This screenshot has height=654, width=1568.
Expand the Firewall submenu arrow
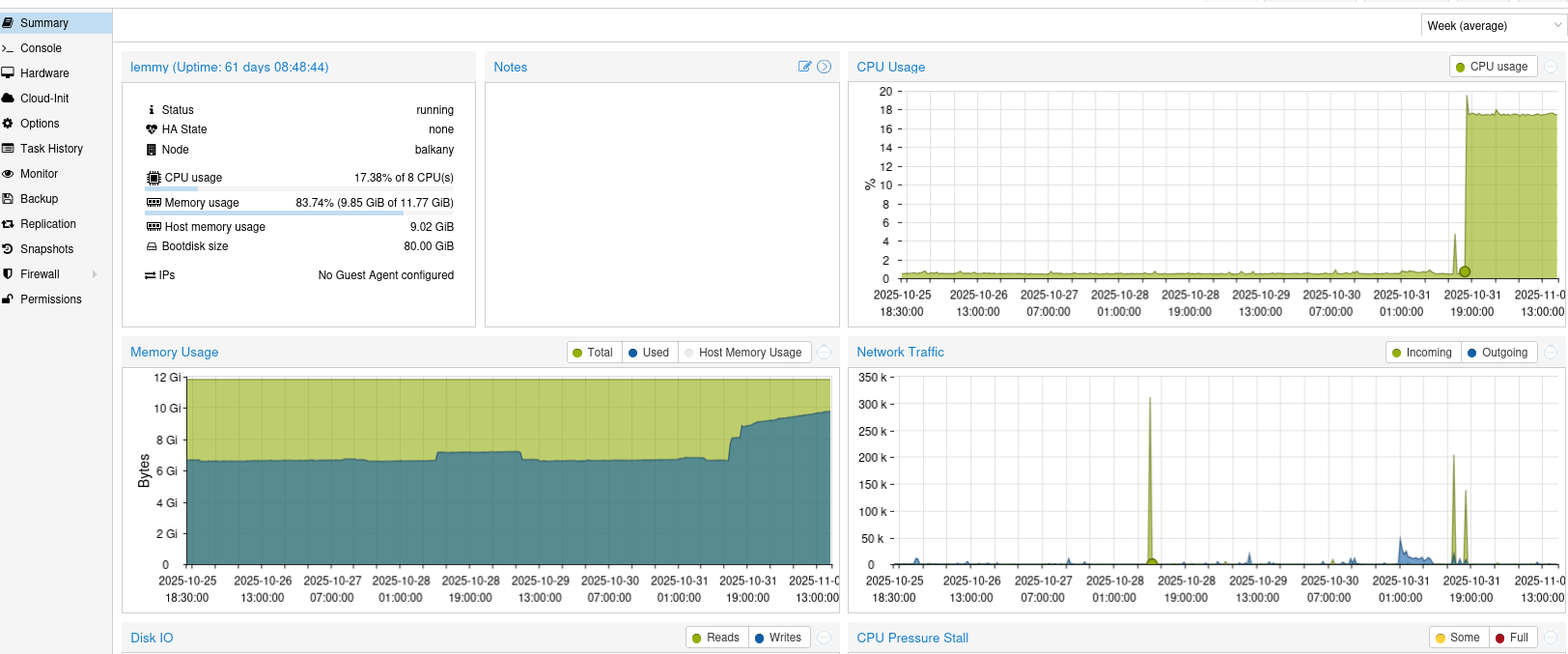tap(95, 274)
